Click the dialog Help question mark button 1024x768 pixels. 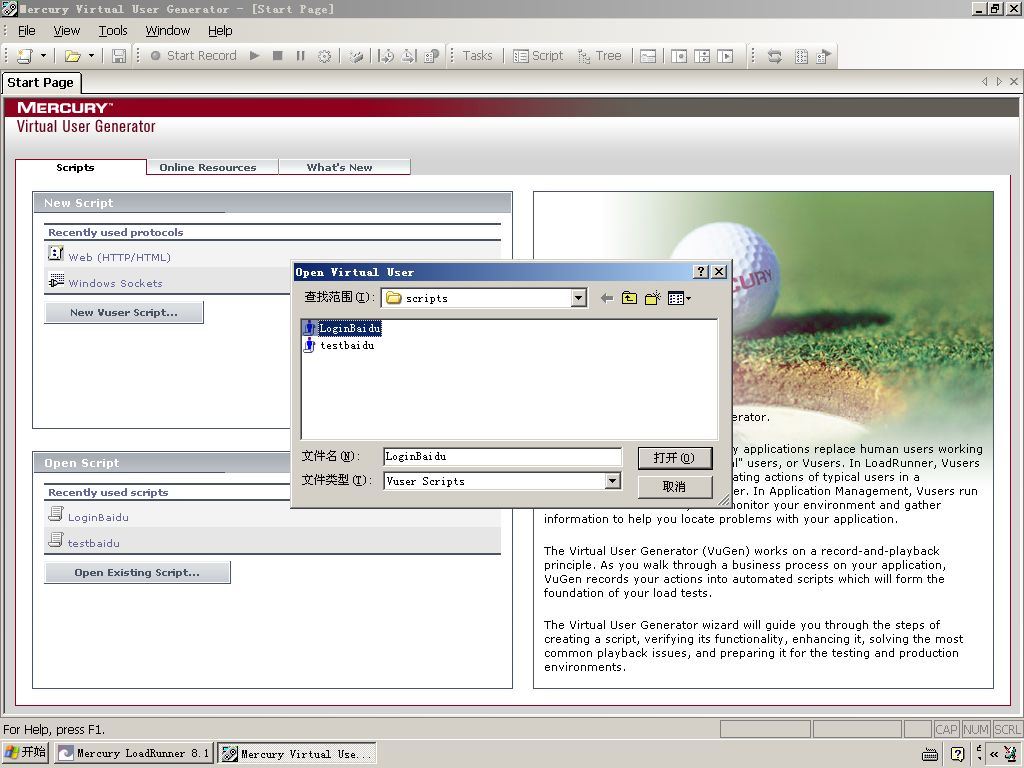701,272
